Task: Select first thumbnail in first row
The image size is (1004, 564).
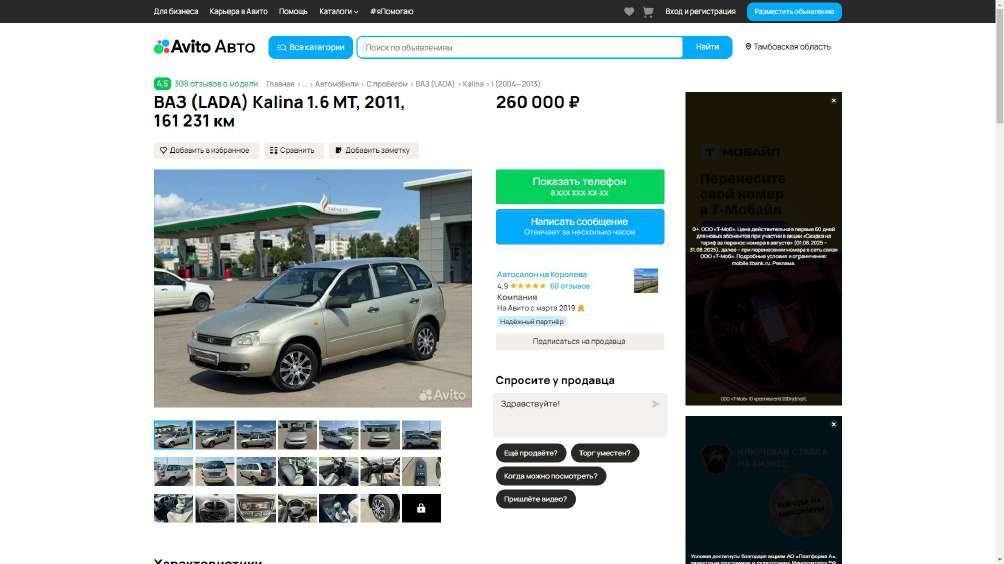Action: pos(173,435)
